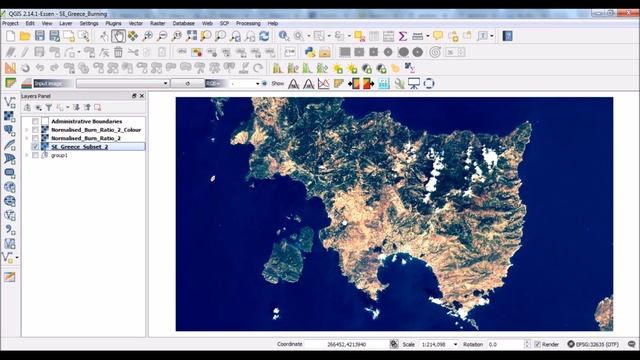Toggle the SCP Show radio button
The width and height of the screenshot is (640, 360).
tap(264, 83)
